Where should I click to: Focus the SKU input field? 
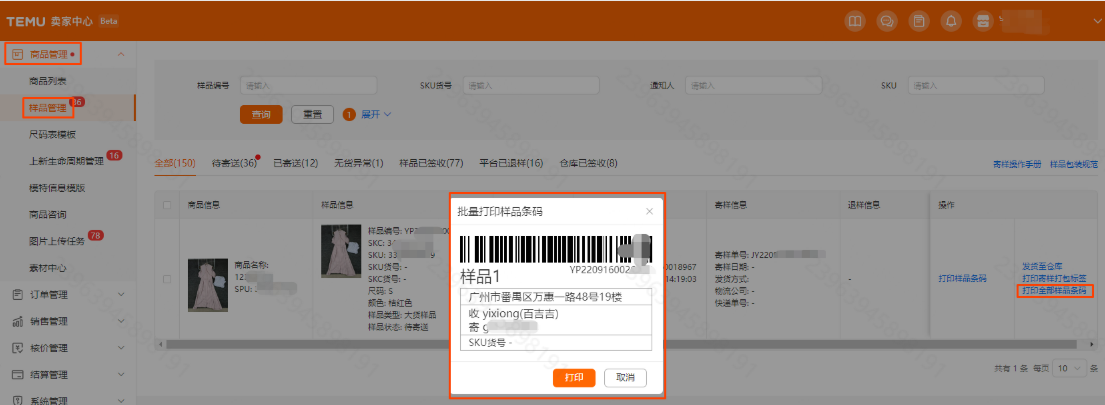coord(977,85)
